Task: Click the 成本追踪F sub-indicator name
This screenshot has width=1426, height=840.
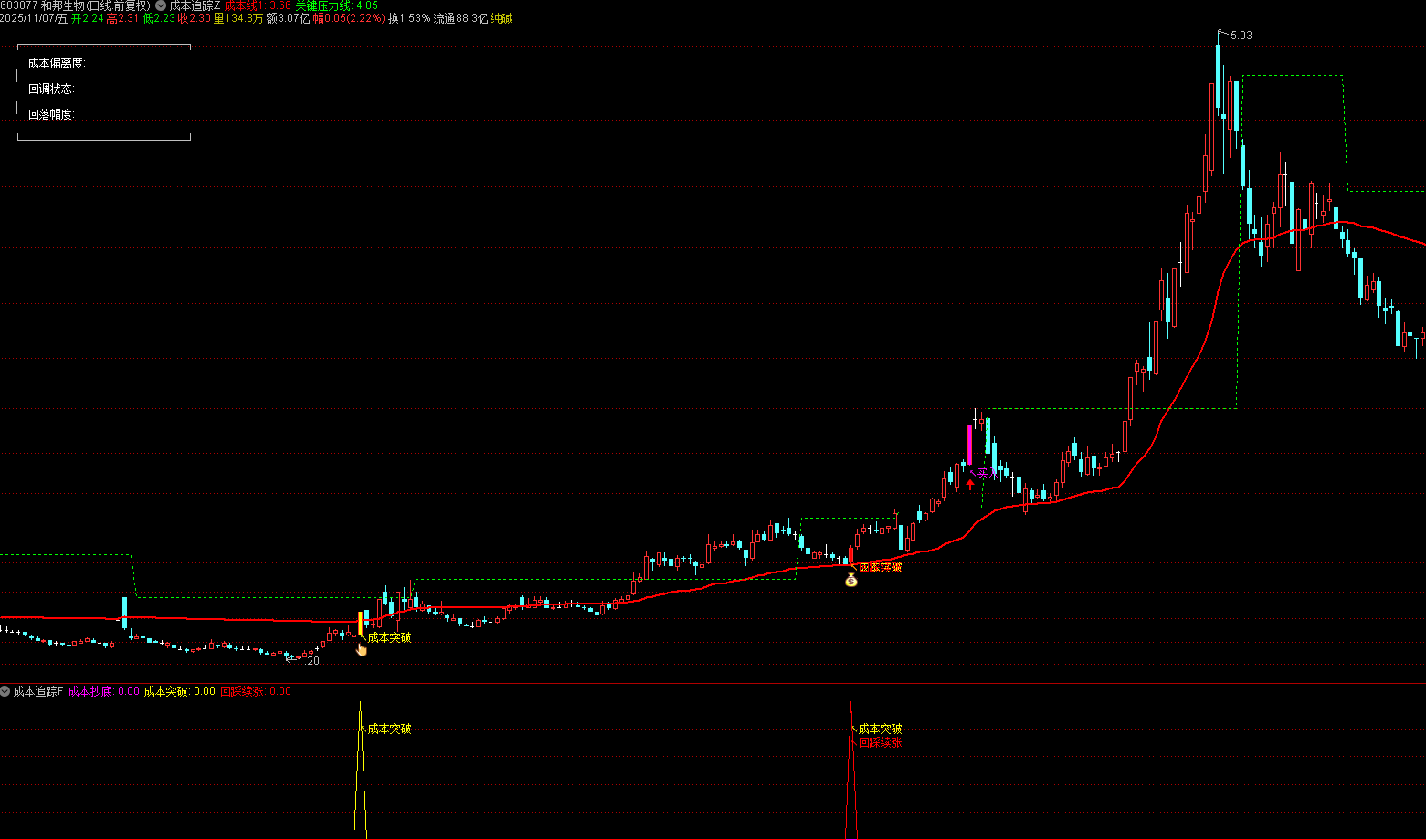Action: (38, 691)
